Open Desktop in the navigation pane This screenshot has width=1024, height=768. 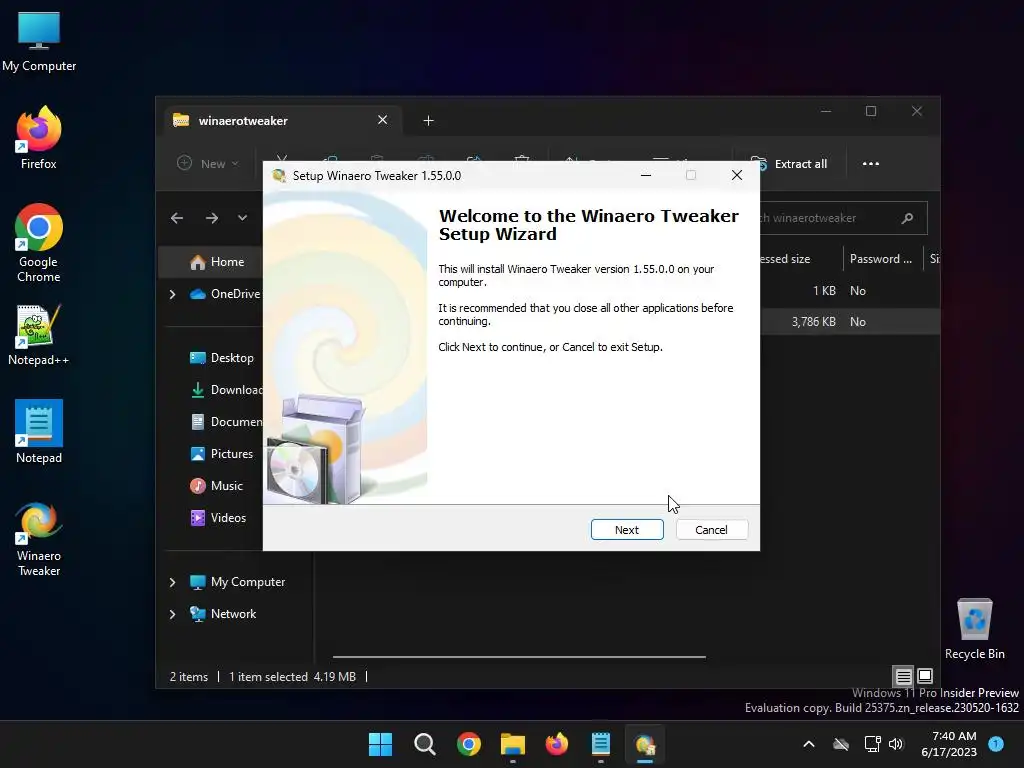click(x=221, y=358)
